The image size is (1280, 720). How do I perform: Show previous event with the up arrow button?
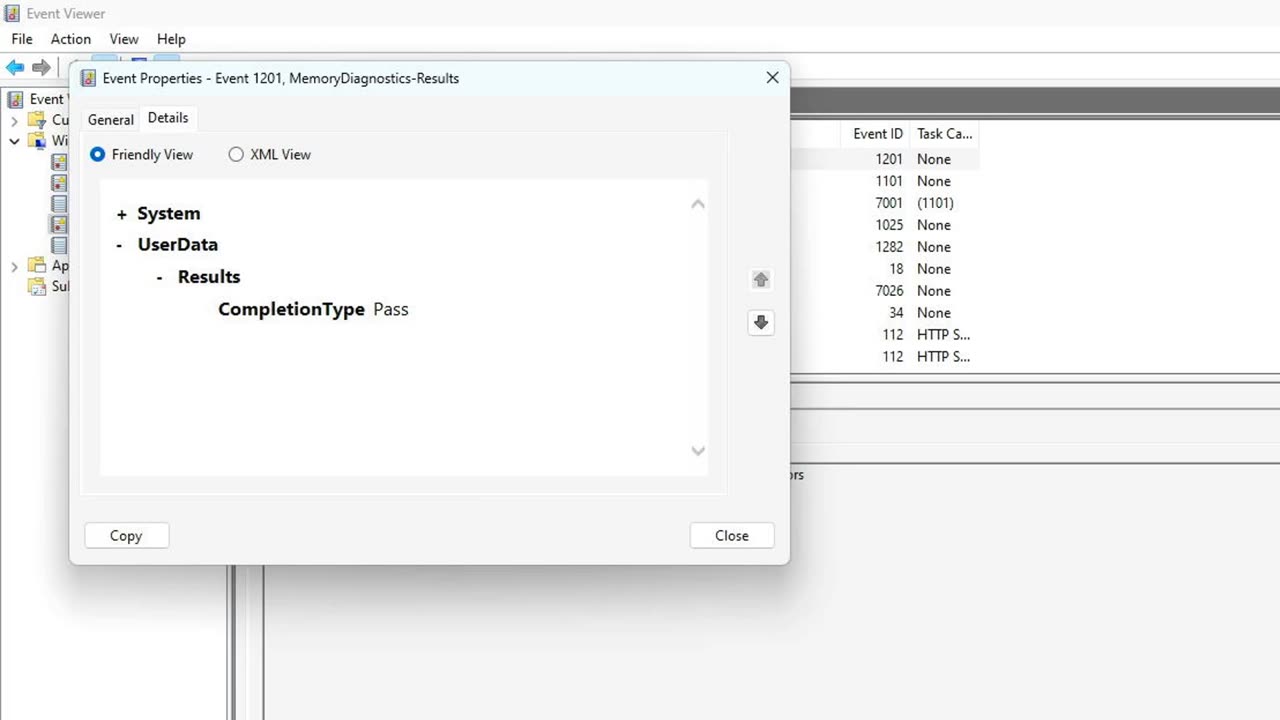point(761,280)
